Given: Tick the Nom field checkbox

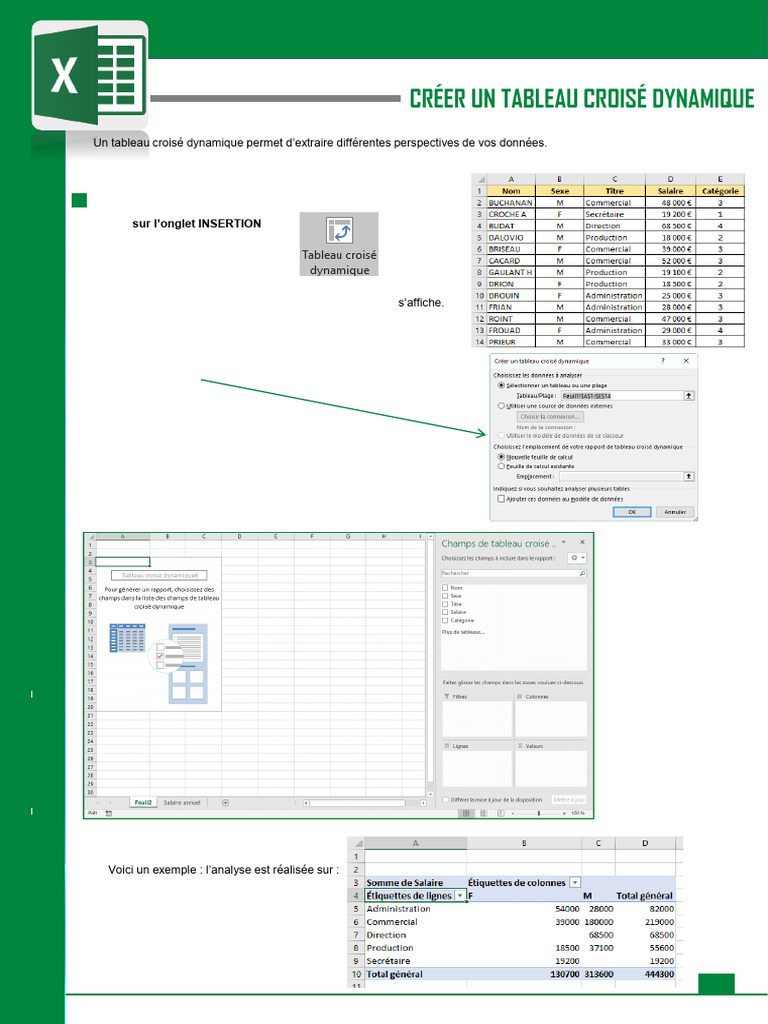Looking at the screenshot, I should (x=445, y=588).
